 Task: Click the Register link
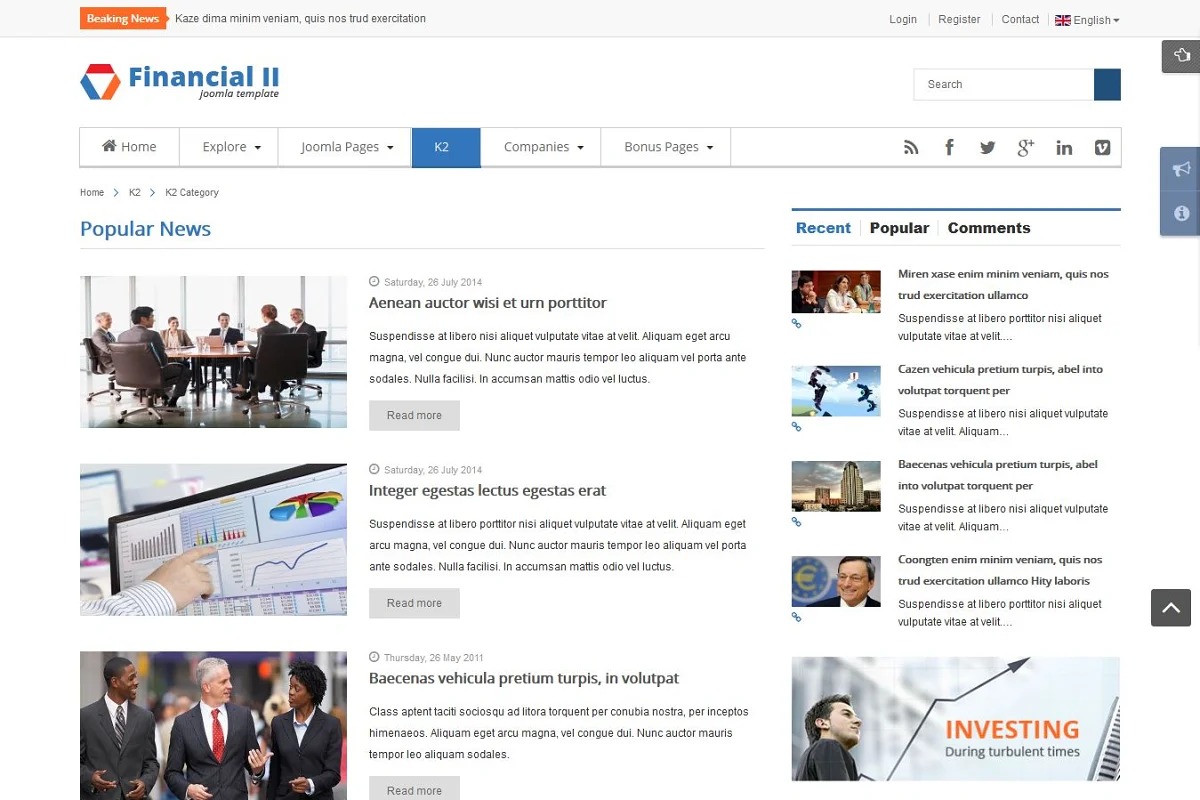[x=959, y=20]
